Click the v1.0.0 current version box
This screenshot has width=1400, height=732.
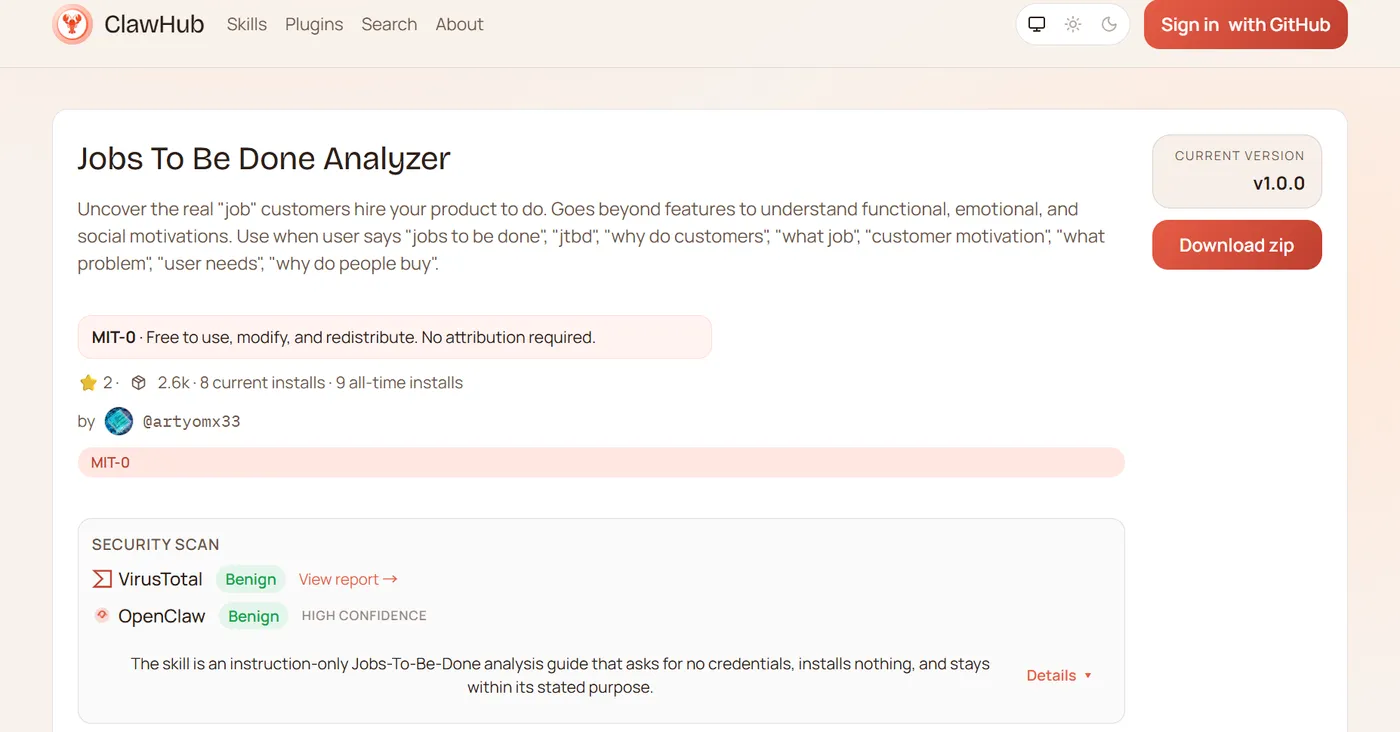[x=1237, y=171]
